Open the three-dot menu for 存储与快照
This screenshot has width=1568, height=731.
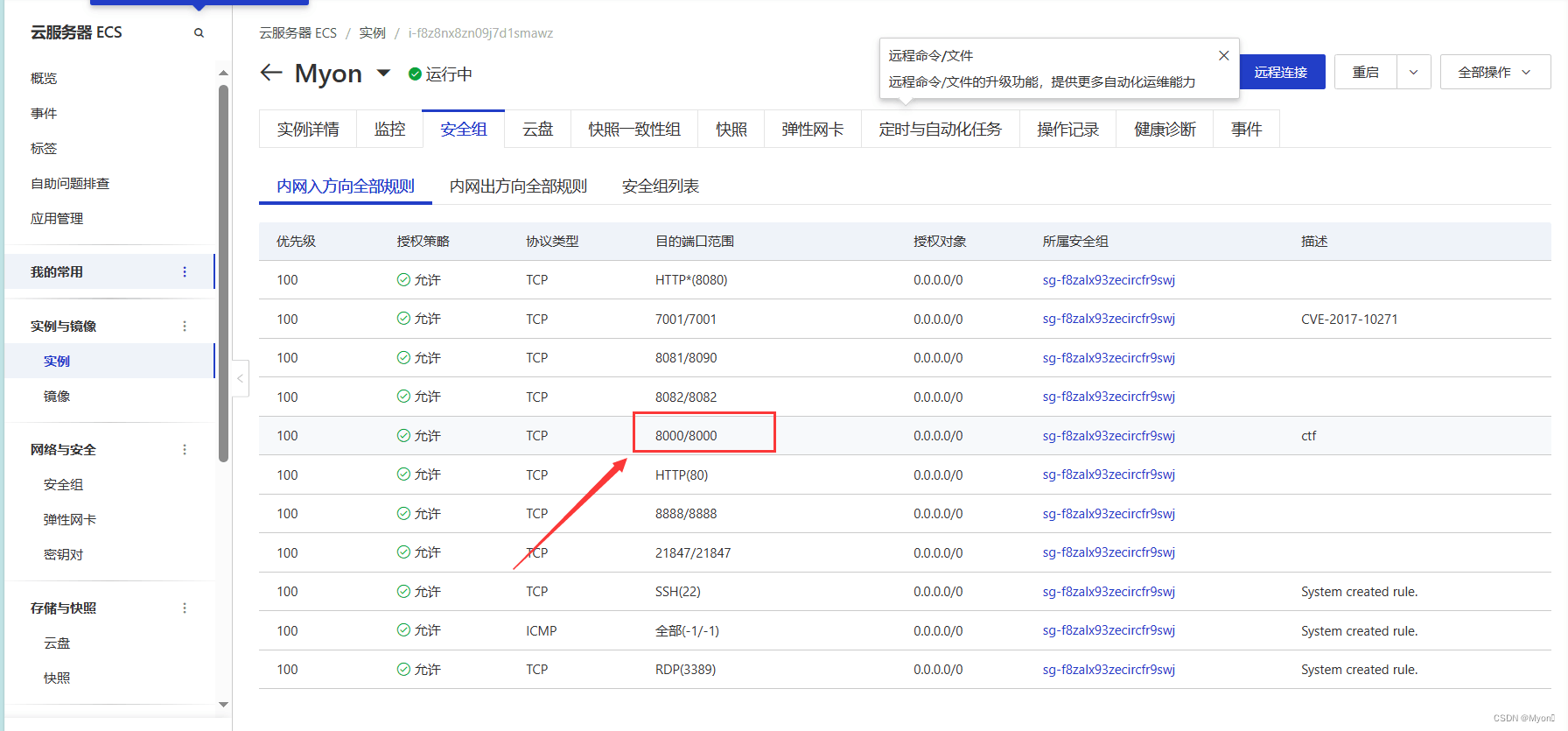click(x=184, y=608)
